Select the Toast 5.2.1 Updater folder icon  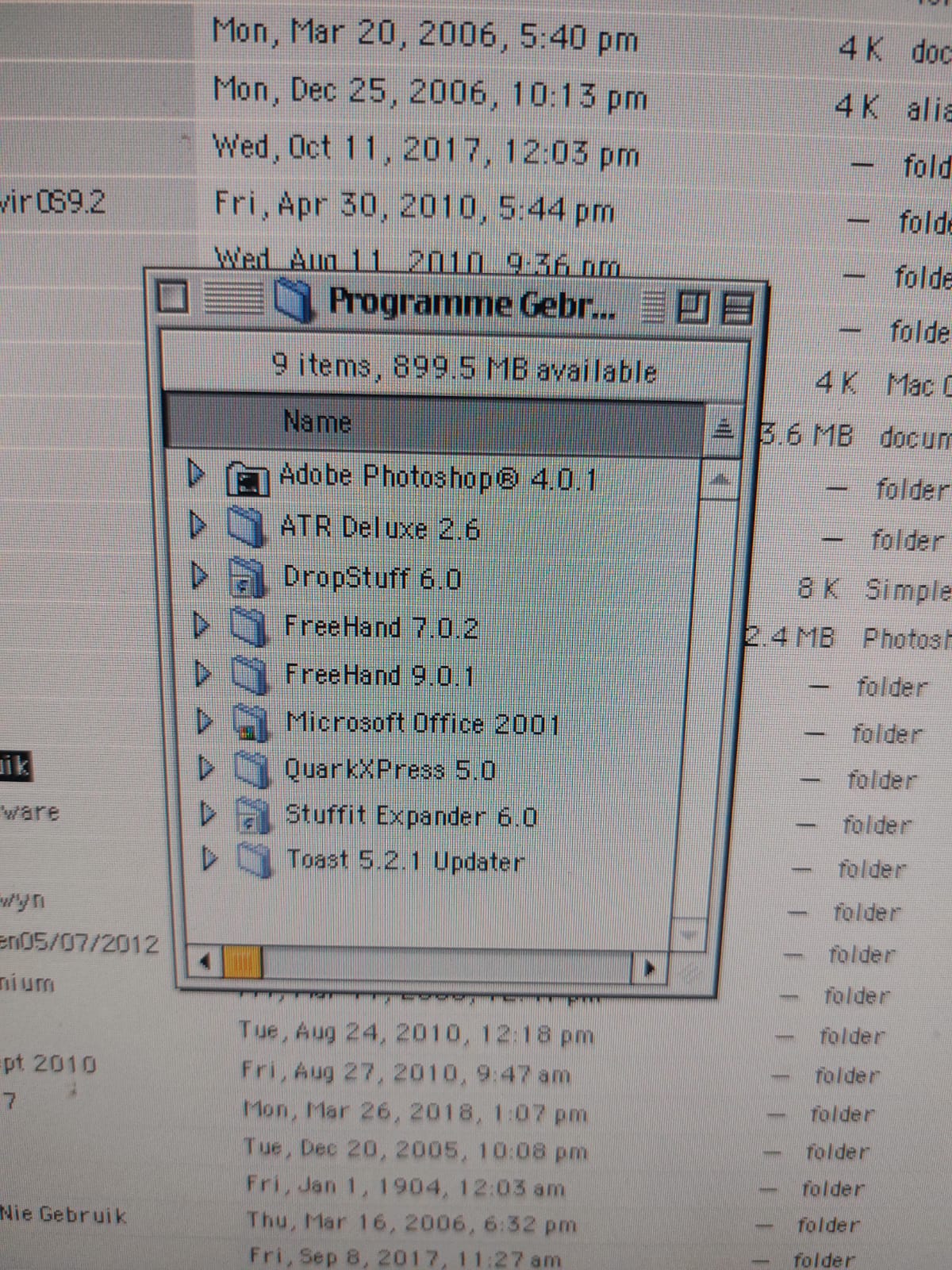point(255,860)
